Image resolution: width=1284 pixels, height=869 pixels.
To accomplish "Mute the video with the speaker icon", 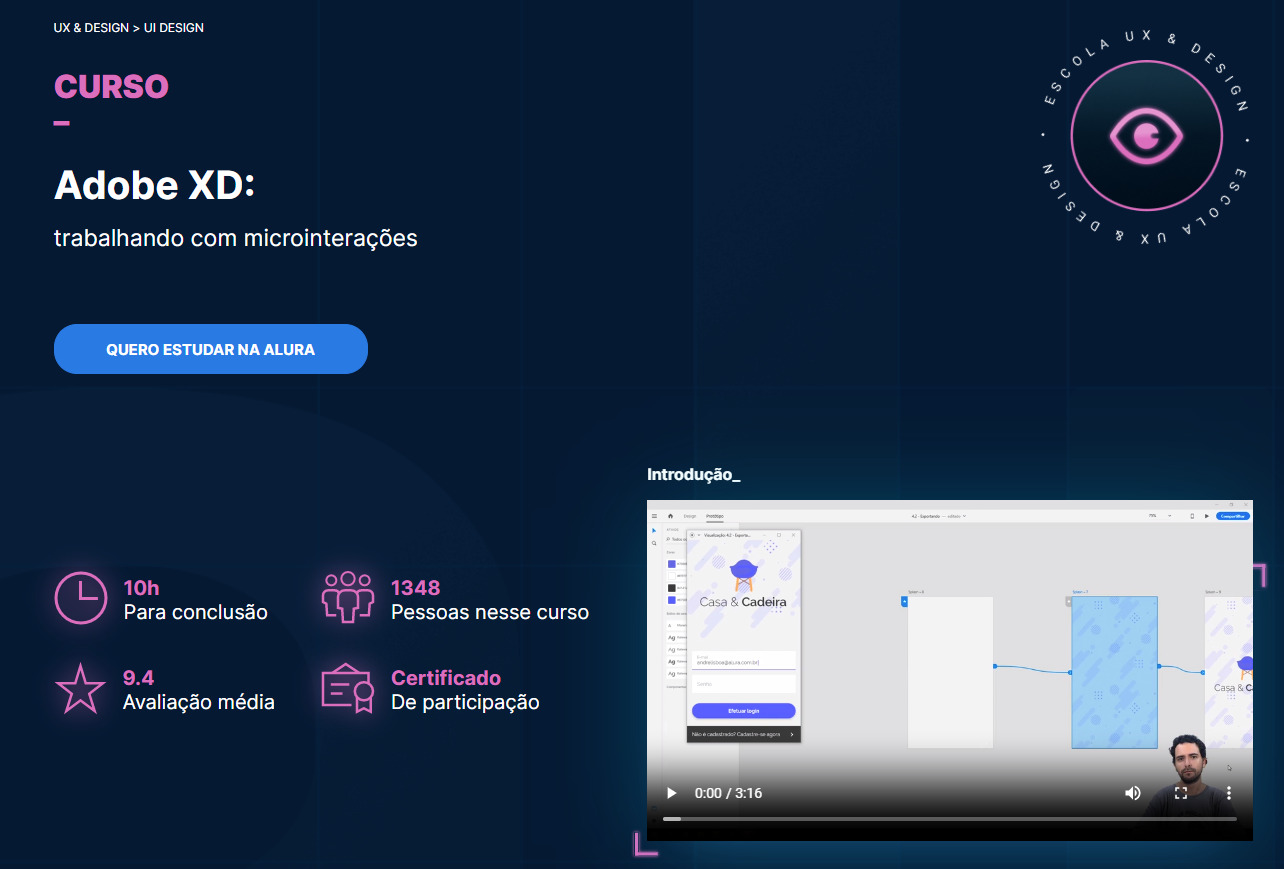I will 1132,793.
